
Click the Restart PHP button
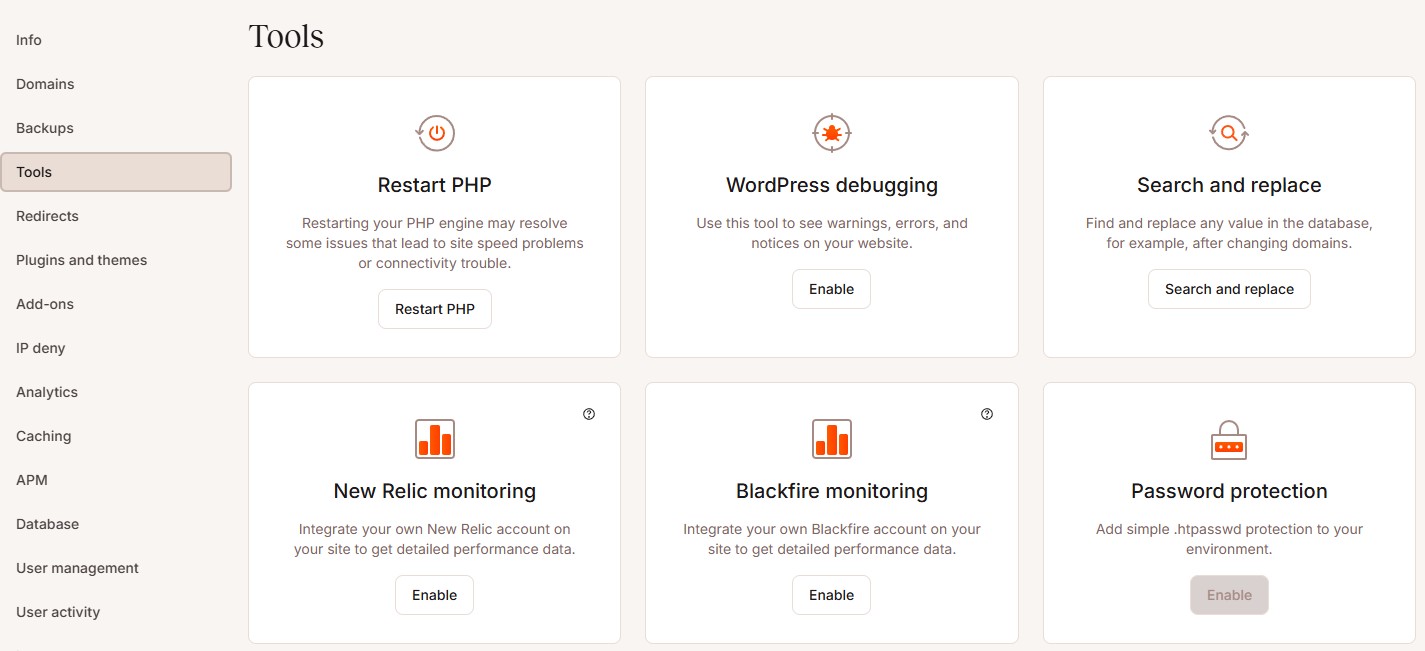click(x=435, y=309)
